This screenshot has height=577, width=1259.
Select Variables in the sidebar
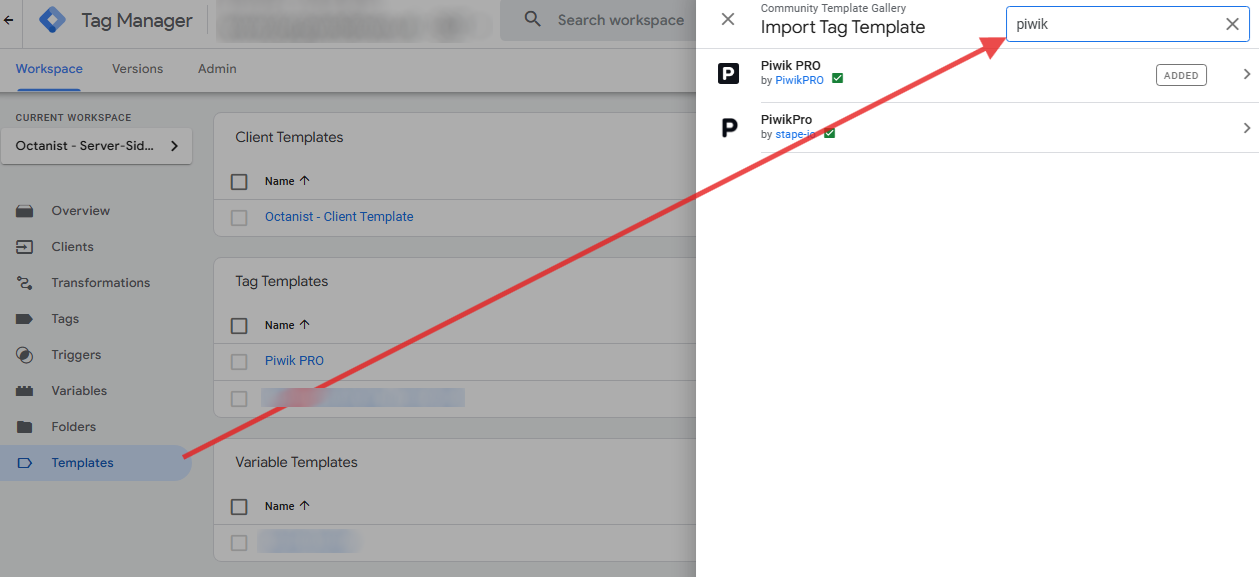point(32,390)
